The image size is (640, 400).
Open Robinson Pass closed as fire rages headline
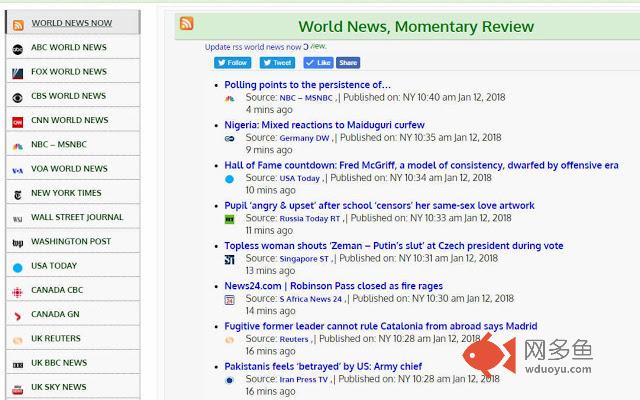coord(333,286)
